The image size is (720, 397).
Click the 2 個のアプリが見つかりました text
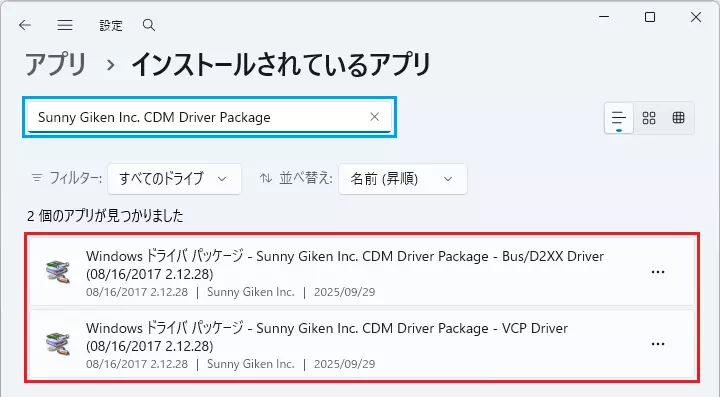coord(105,216)
